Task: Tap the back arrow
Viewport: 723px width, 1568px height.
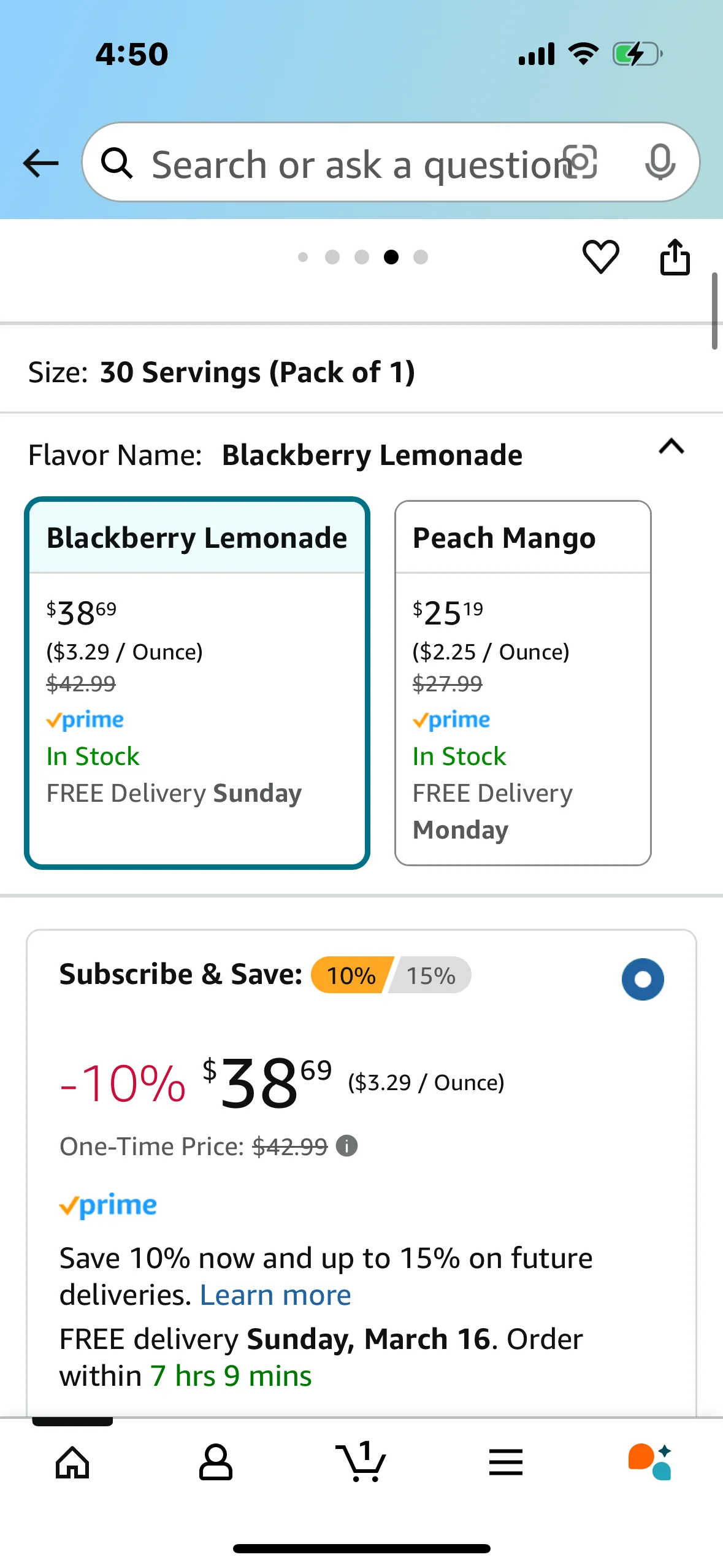Action: pos(40,163)
